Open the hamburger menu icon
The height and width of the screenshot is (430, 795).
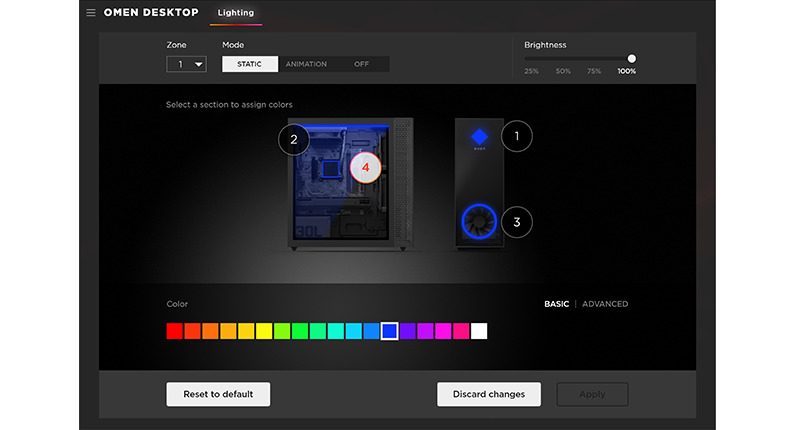coord(91,13)
